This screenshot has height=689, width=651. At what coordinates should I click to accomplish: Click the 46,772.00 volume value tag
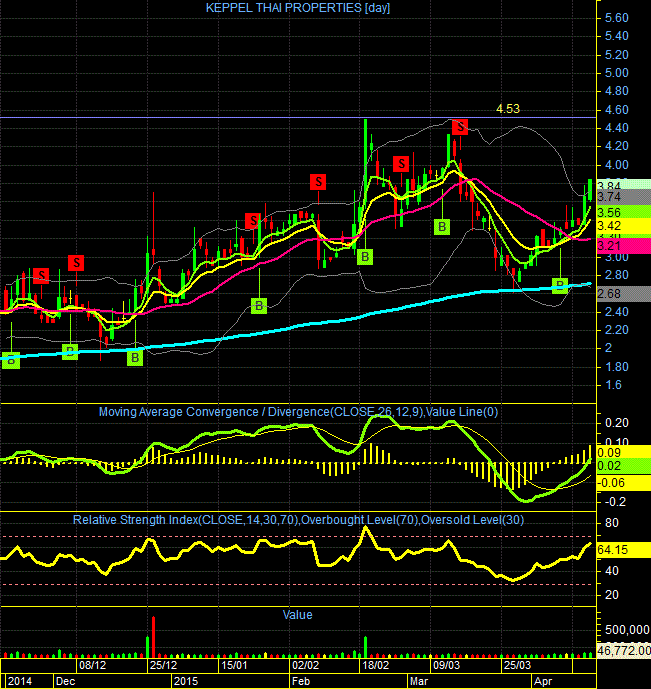pyautogui.click(x=623, y=650)
